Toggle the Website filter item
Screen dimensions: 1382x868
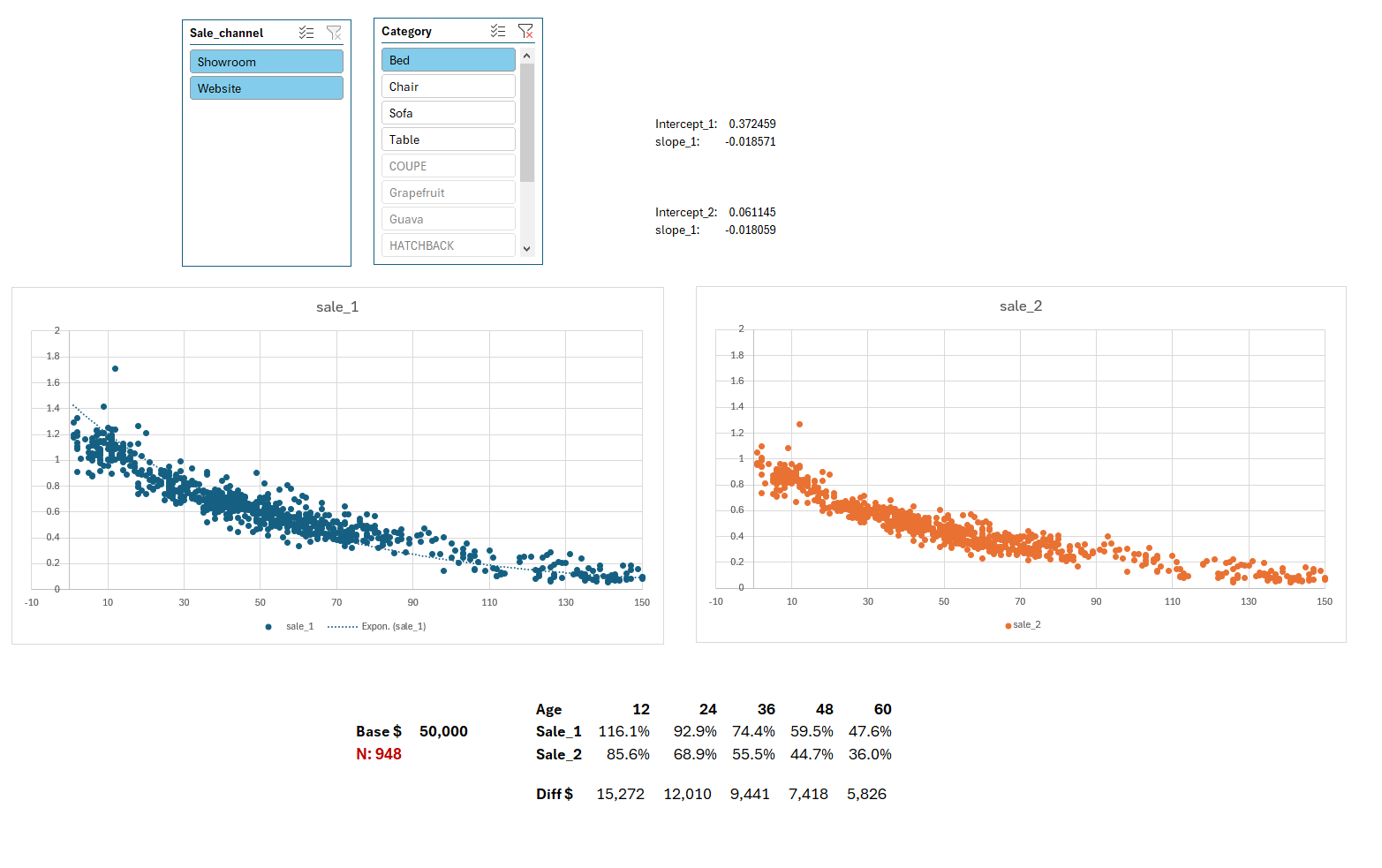click(x=266, y=88)
